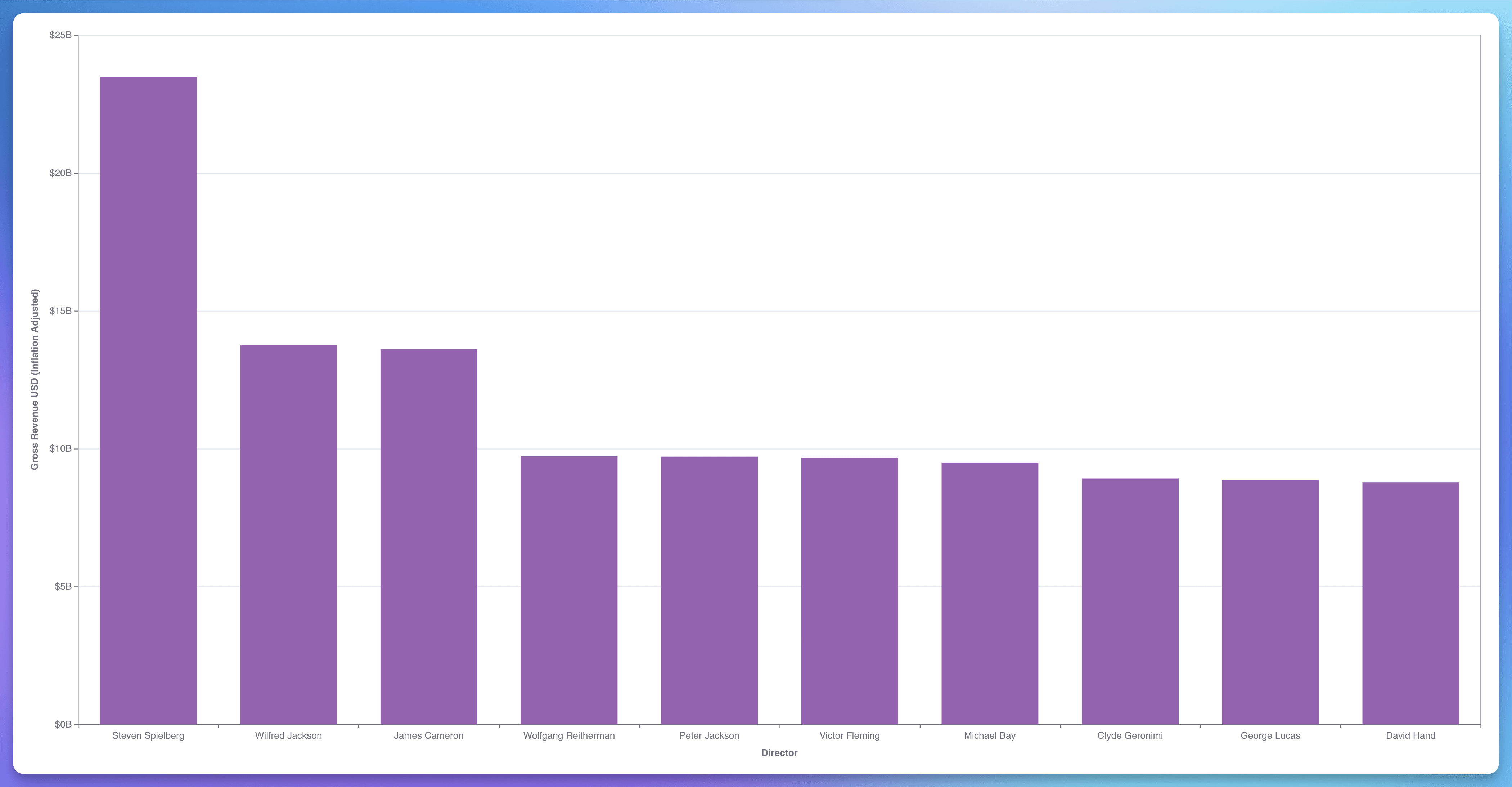Image resolution: width=1512 pixels, height=787 pixels.
Task: Click the 'George Lucas' axis label
Action: point(1270,736)
